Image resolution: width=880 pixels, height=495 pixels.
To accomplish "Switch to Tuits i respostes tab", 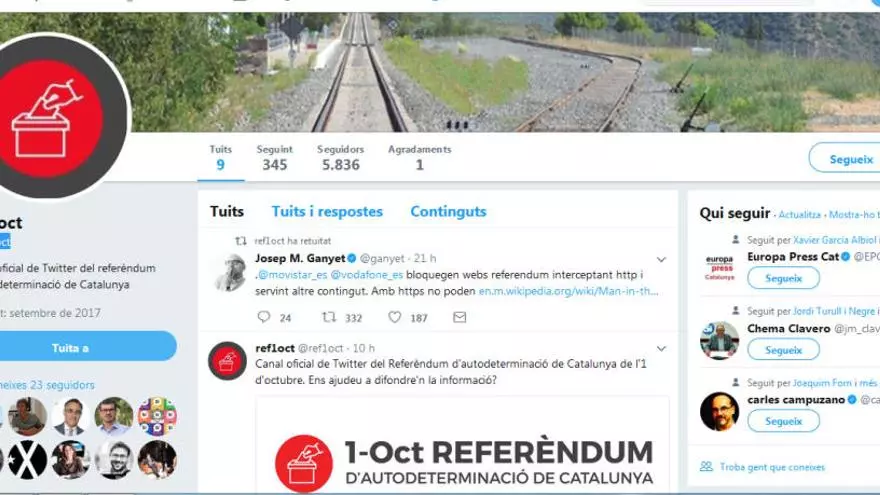I will tap(327, 212).
